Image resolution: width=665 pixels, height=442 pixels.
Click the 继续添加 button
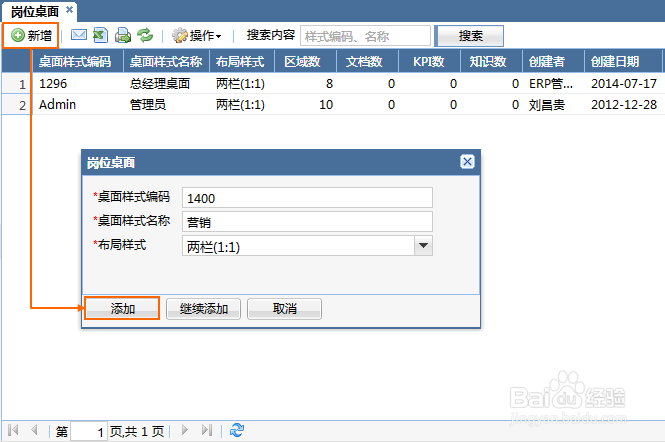pyautogui.click(x=204, y=308)
